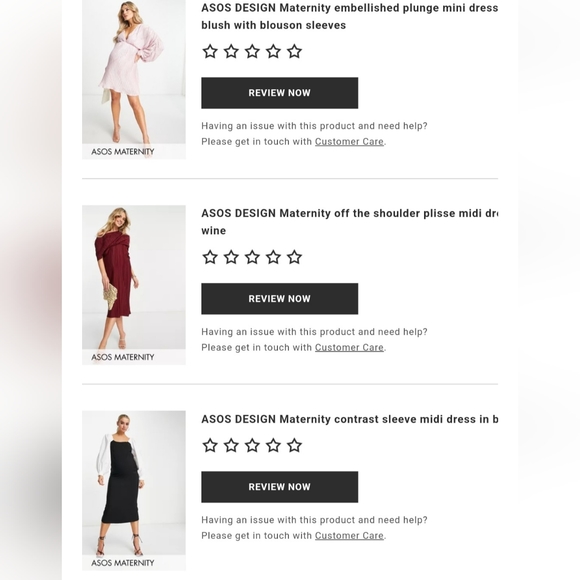Open the black contrast sleeve dress photo
This screenshot has width=580, height=580.
coord(134,490)
